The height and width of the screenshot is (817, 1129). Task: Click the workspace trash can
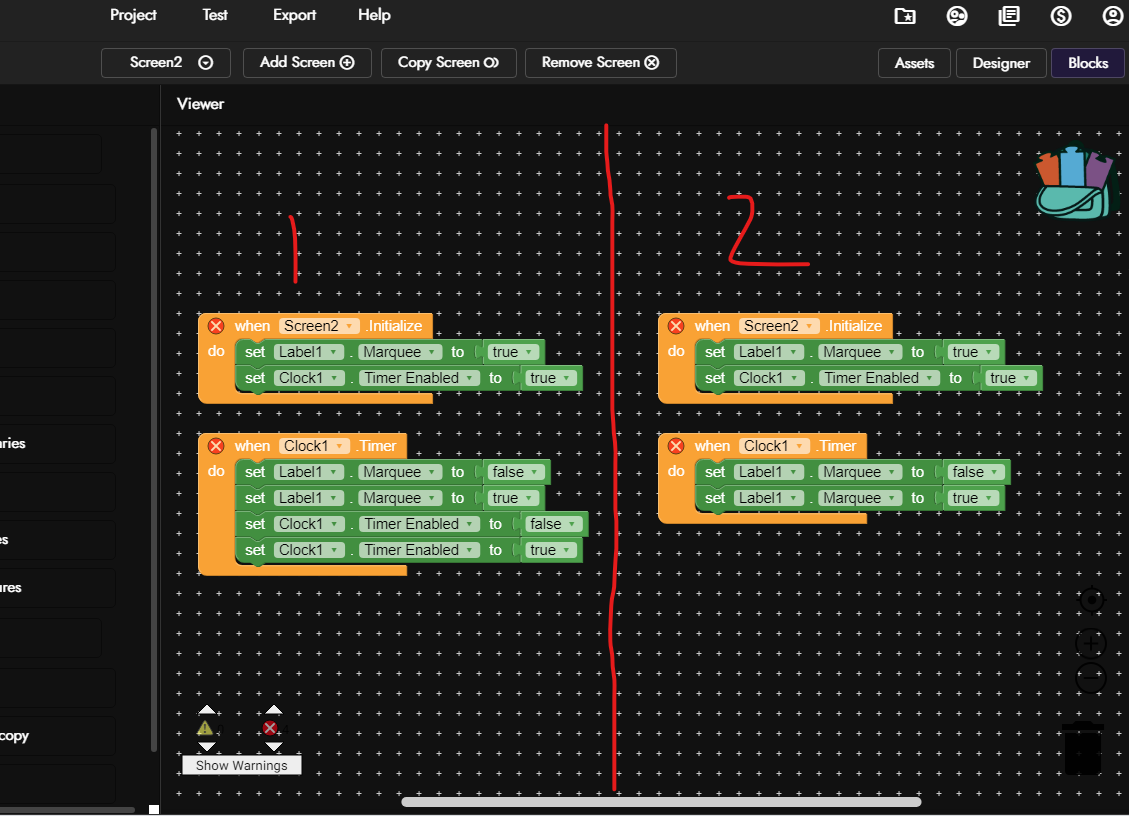pos(1083,749)
